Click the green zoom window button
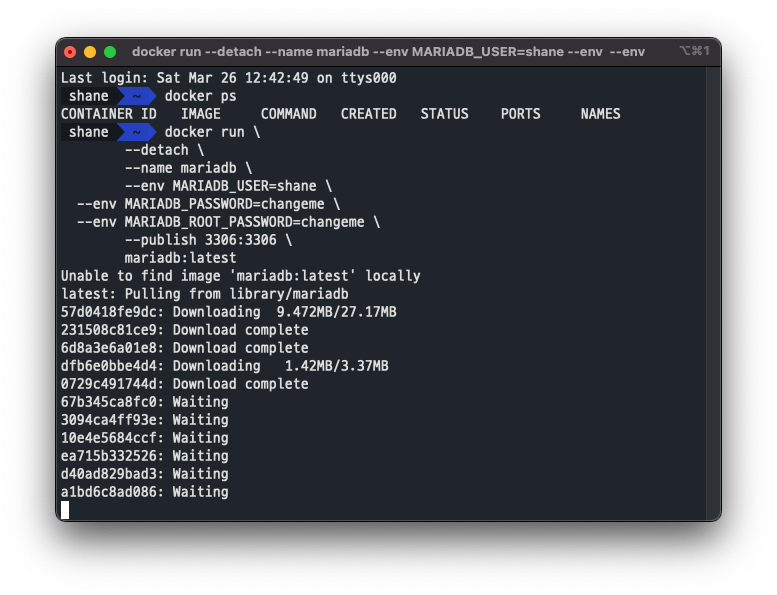This screenshot has width=777, height=595. pyautogui.click(x=110, y=52)
